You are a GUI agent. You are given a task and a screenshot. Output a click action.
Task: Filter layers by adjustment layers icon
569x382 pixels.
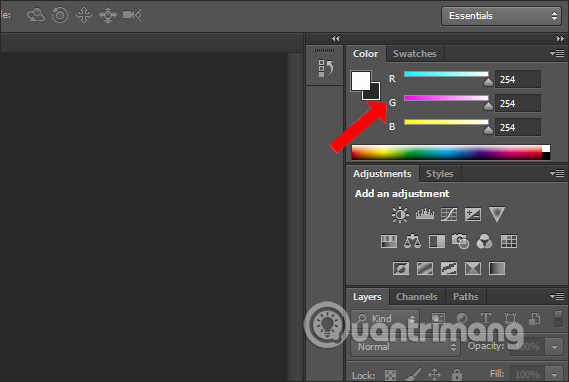tap(462, 319)
